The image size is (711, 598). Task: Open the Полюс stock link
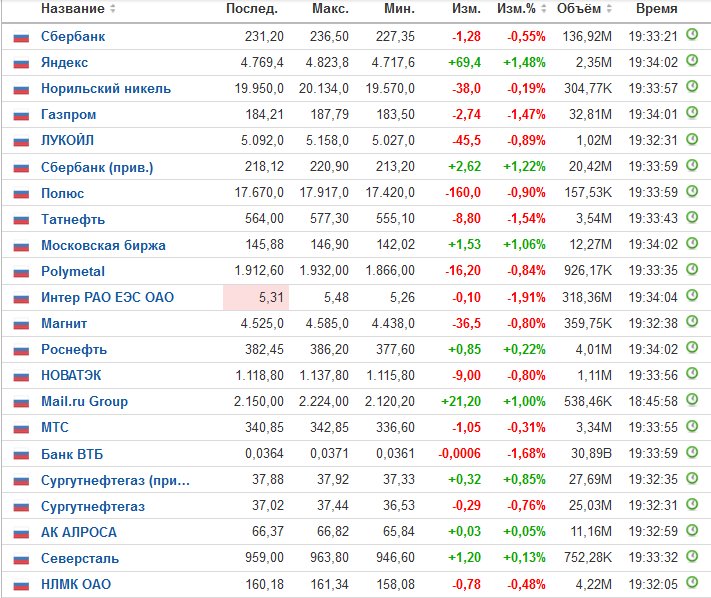click(63, 193)
